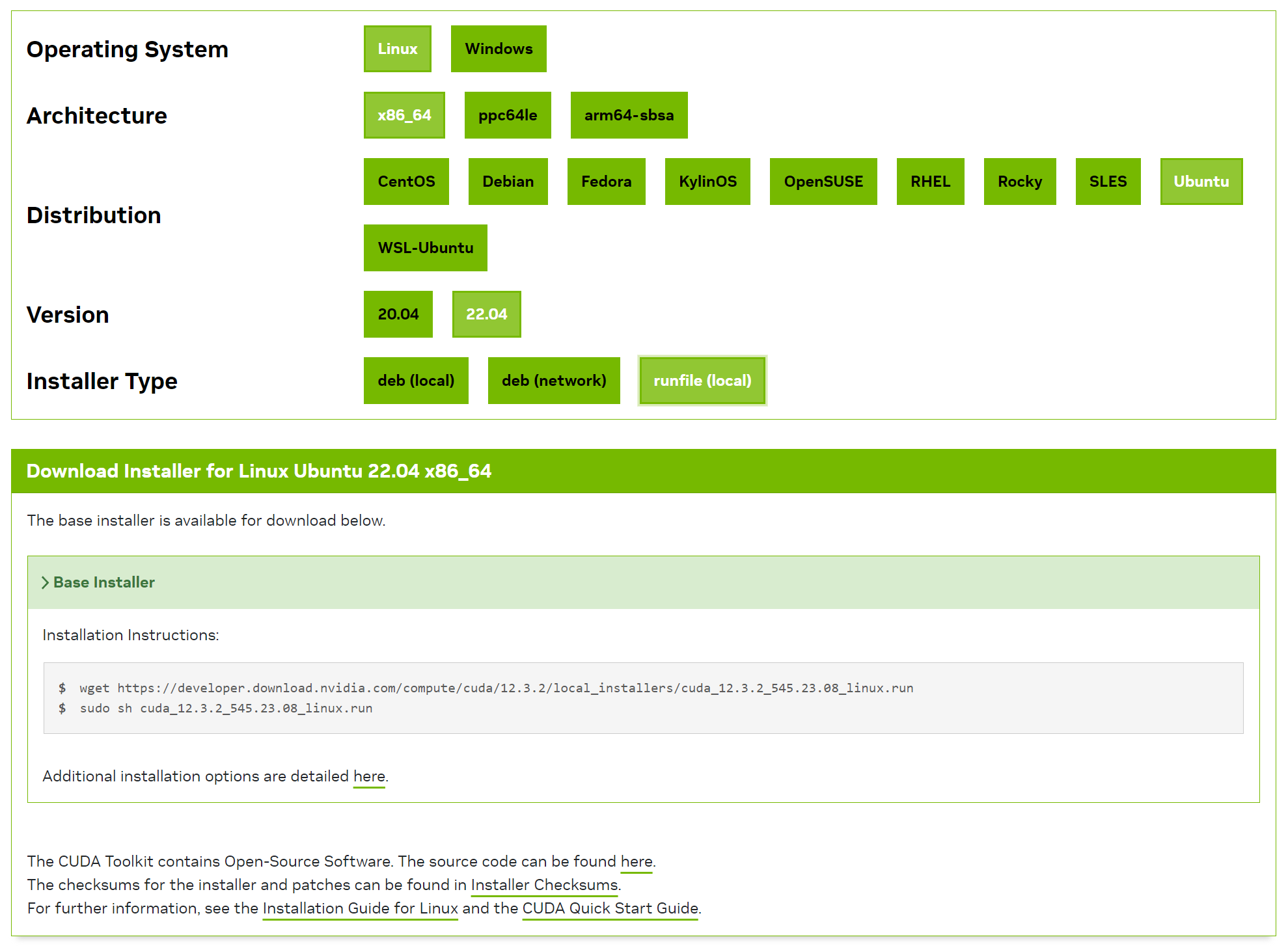
Task: Choose the ppc64le architecture
Action: click(x=507, y=115)
